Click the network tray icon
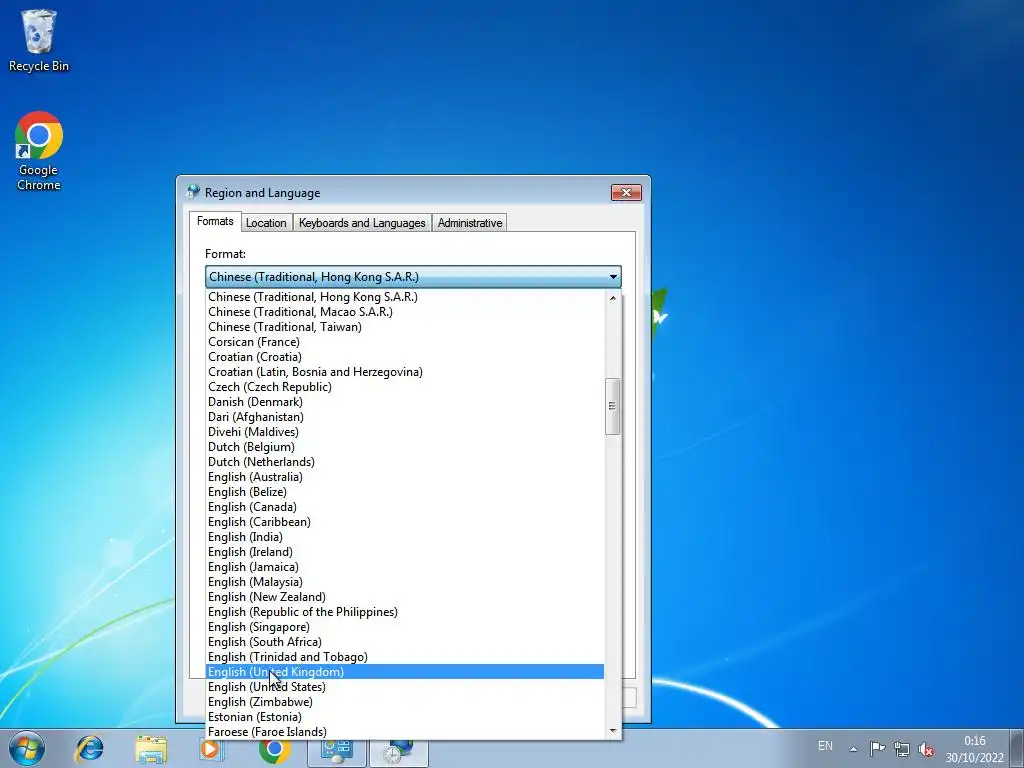 (x=902, y=748)
